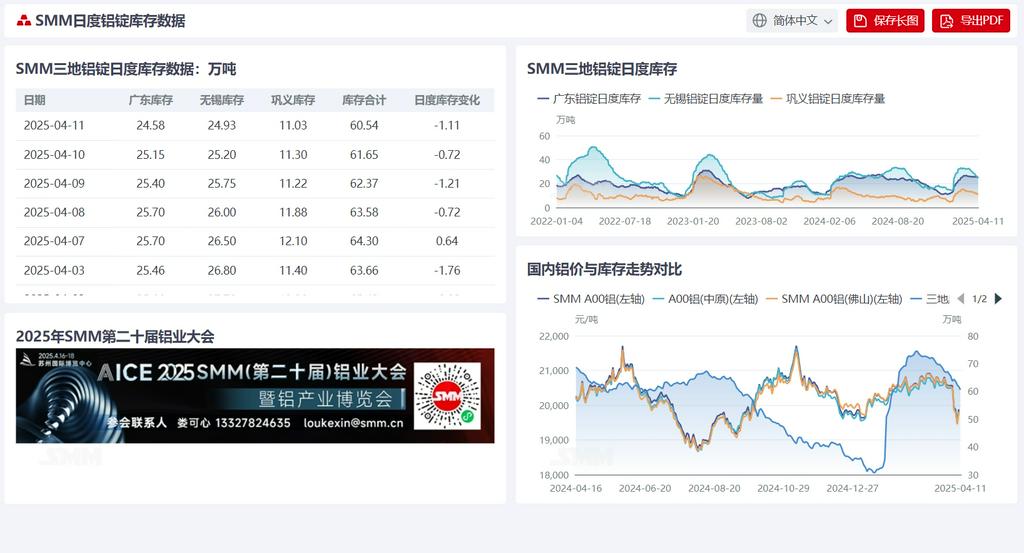Screen dimensions: 1024x553
Task: Click Wuxi inventory value 26.80
Action: tap(221, 270)
